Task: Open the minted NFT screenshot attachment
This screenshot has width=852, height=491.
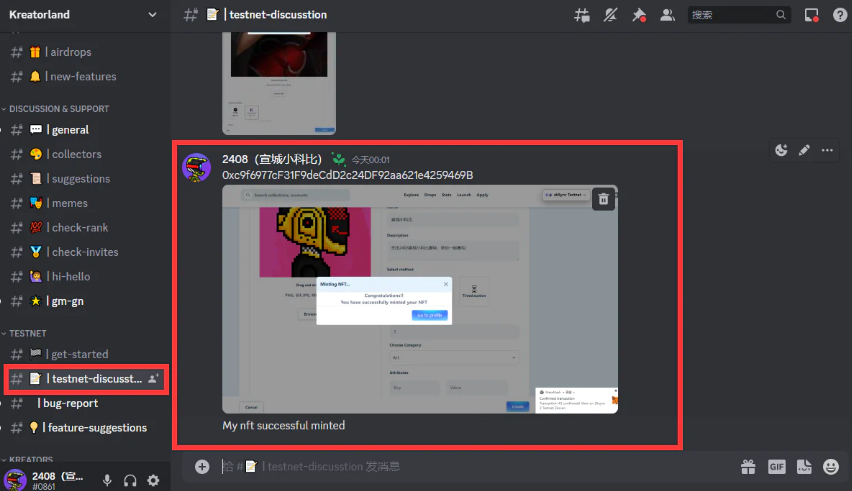Action: tap(419, 299)
